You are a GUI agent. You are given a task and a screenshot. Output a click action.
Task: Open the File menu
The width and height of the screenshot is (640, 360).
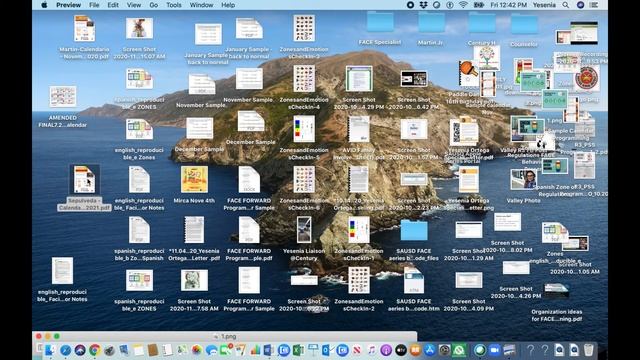point(94,5)
